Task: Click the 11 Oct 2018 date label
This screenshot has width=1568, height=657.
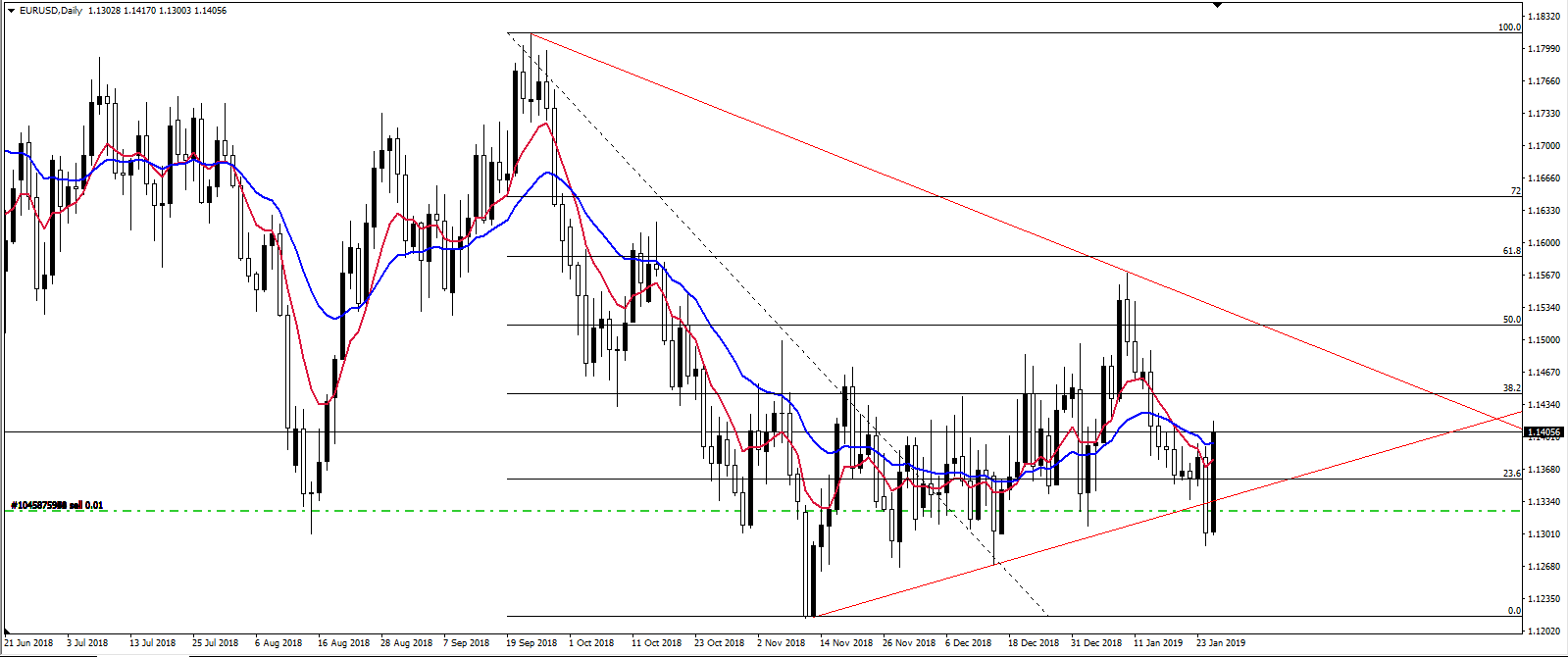Action: [x=656, y=643]
